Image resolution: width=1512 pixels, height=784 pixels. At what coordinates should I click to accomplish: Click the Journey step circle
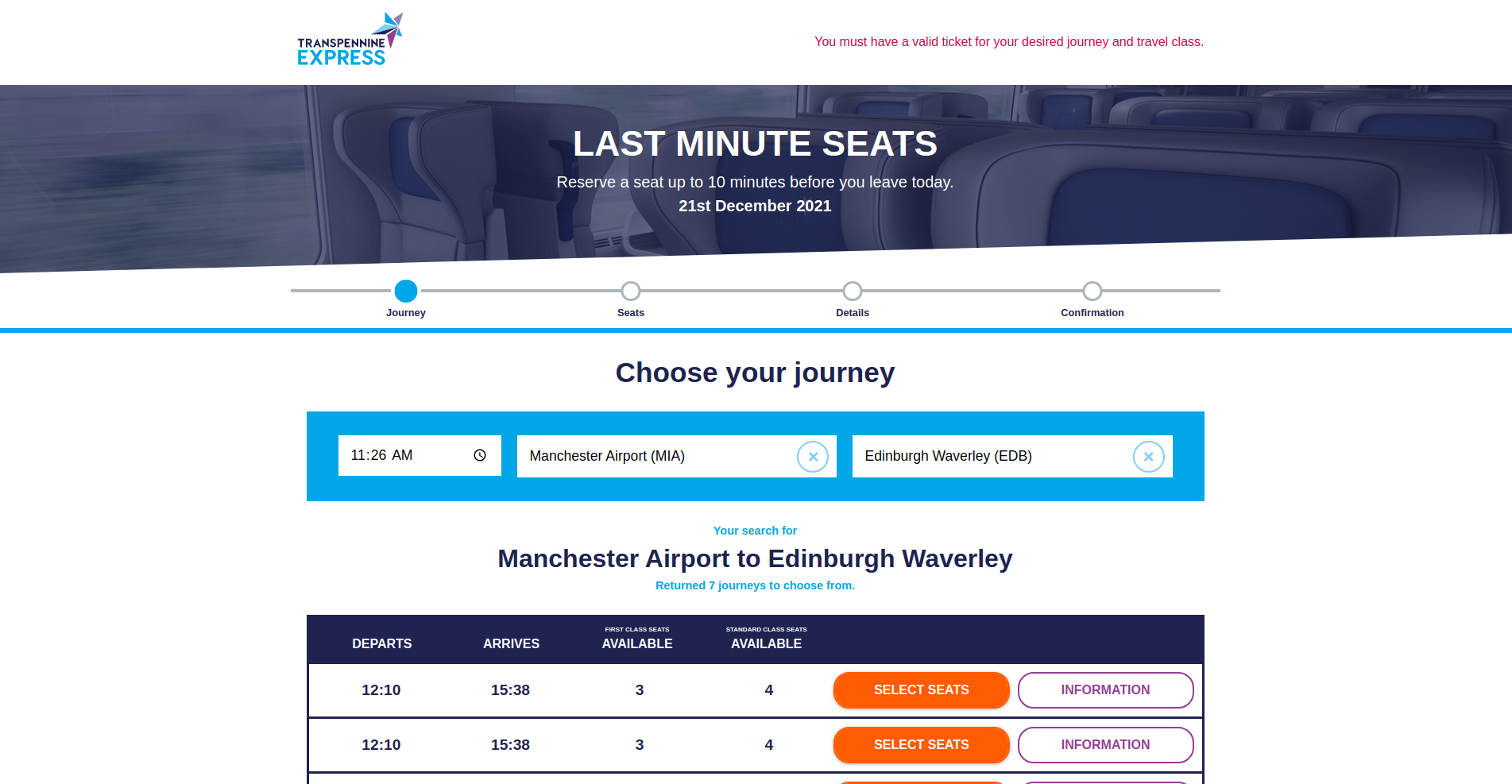pos(406,291)
